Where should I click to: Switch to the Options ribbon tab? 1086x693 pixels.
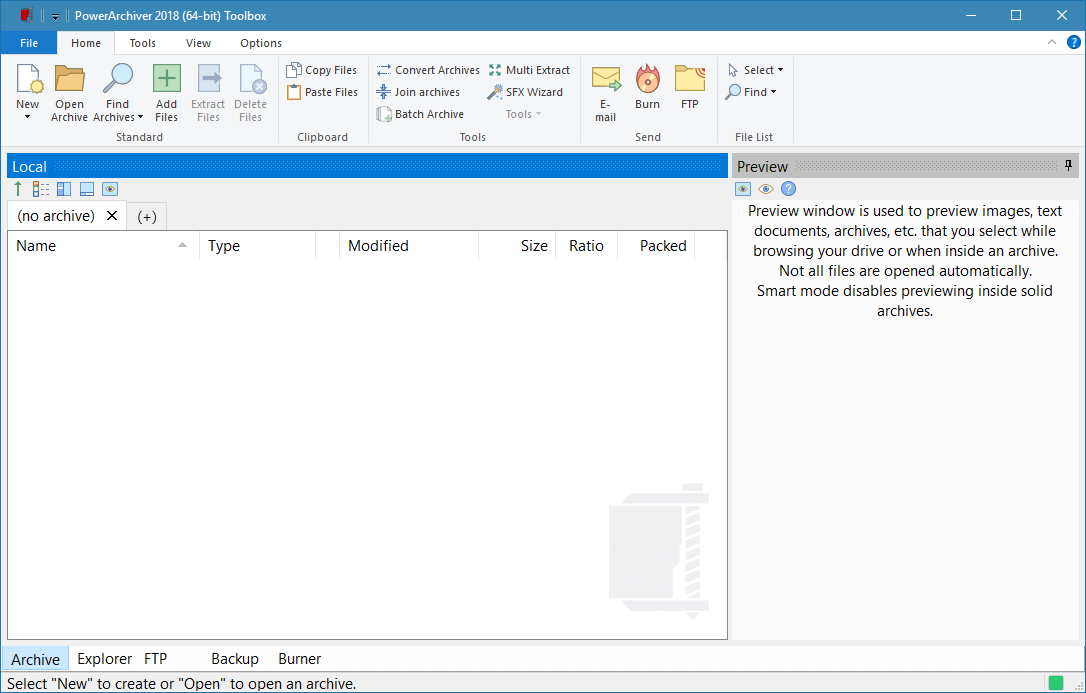[x=261, y=43]
